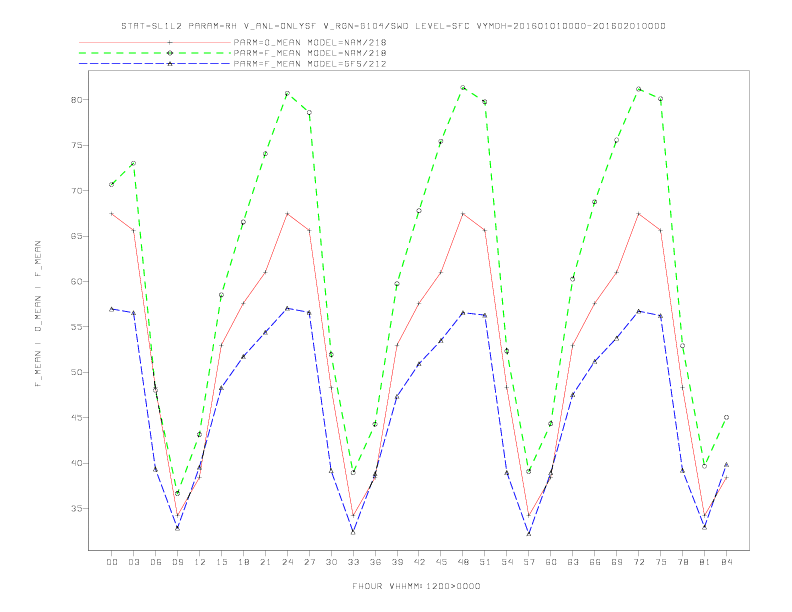
Task: Click red O_MEAN plus marker at forecast hour 00
Action: coord(112,214)
